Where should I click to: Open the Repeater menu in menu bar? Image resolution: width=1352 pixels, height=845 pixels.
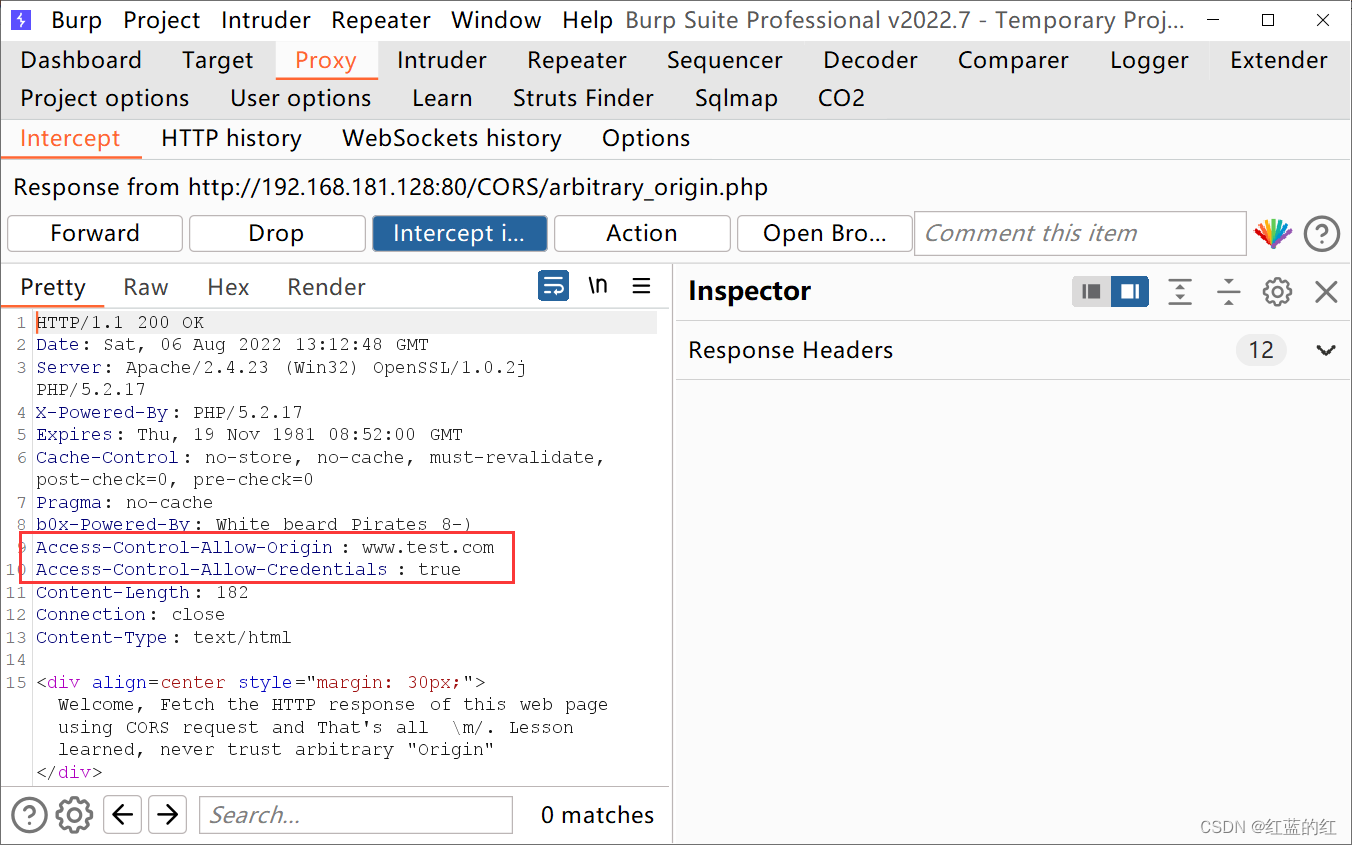click(381, 20)
